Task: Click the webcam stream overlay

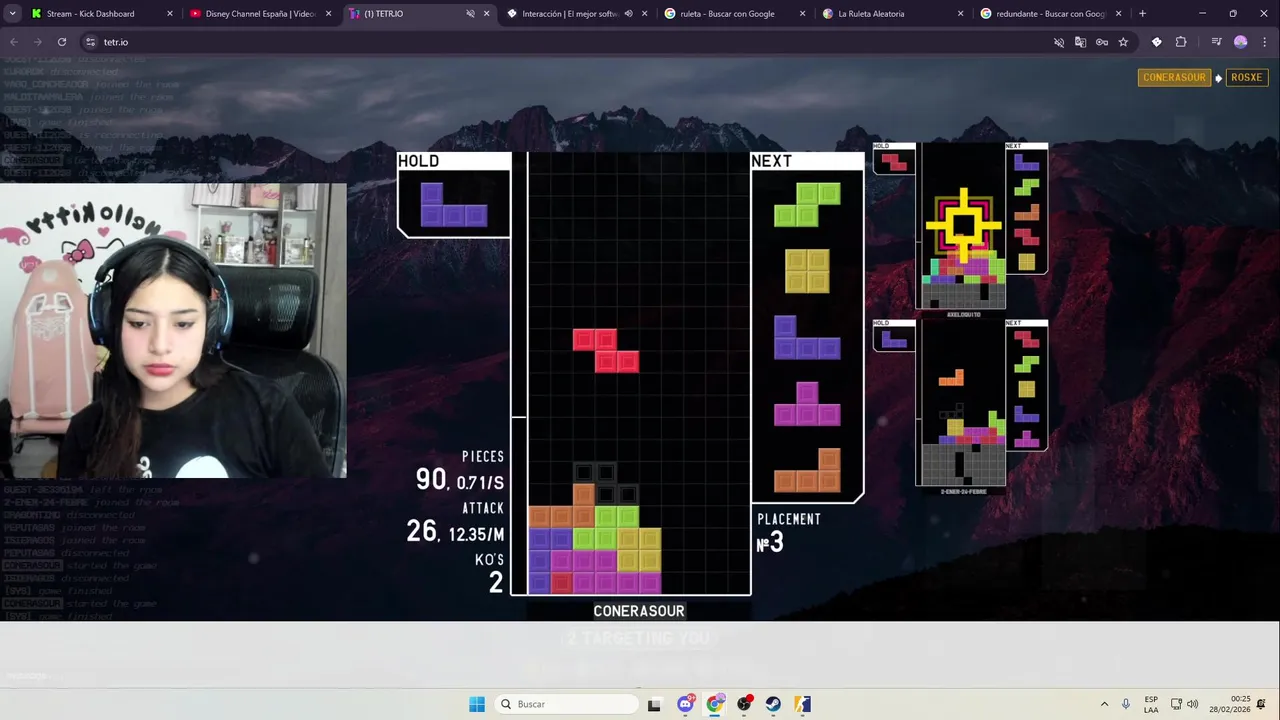Action: 173,331
